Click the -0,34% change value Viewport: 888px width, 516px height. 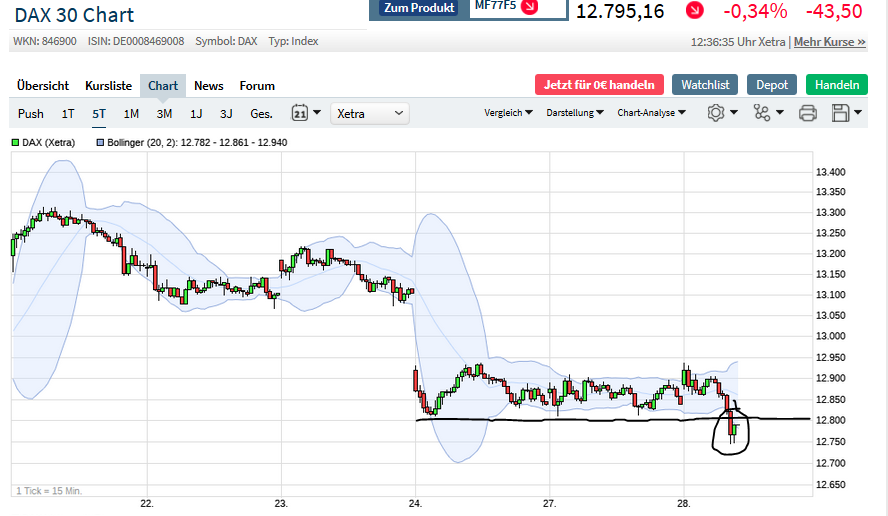(755, 11)
